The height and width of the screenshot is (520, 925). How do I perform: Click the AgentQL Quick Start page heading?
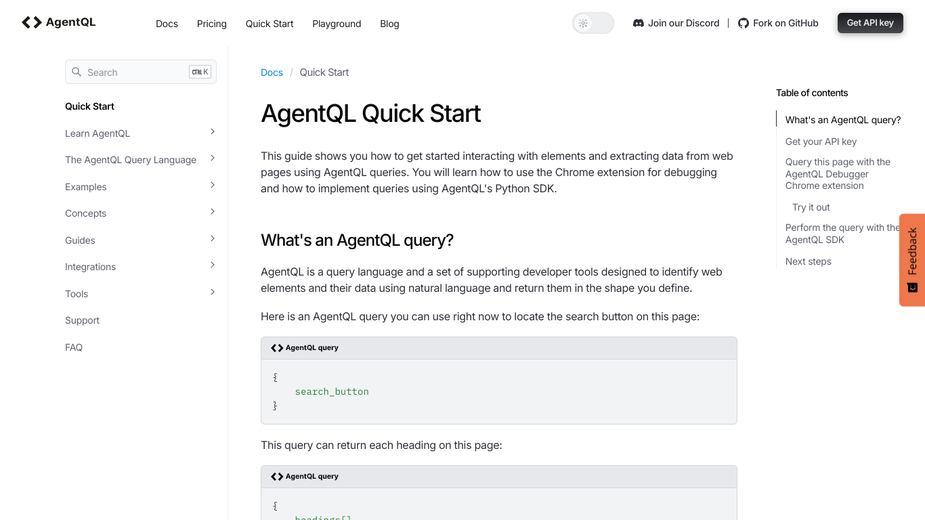tap(370, 113)
